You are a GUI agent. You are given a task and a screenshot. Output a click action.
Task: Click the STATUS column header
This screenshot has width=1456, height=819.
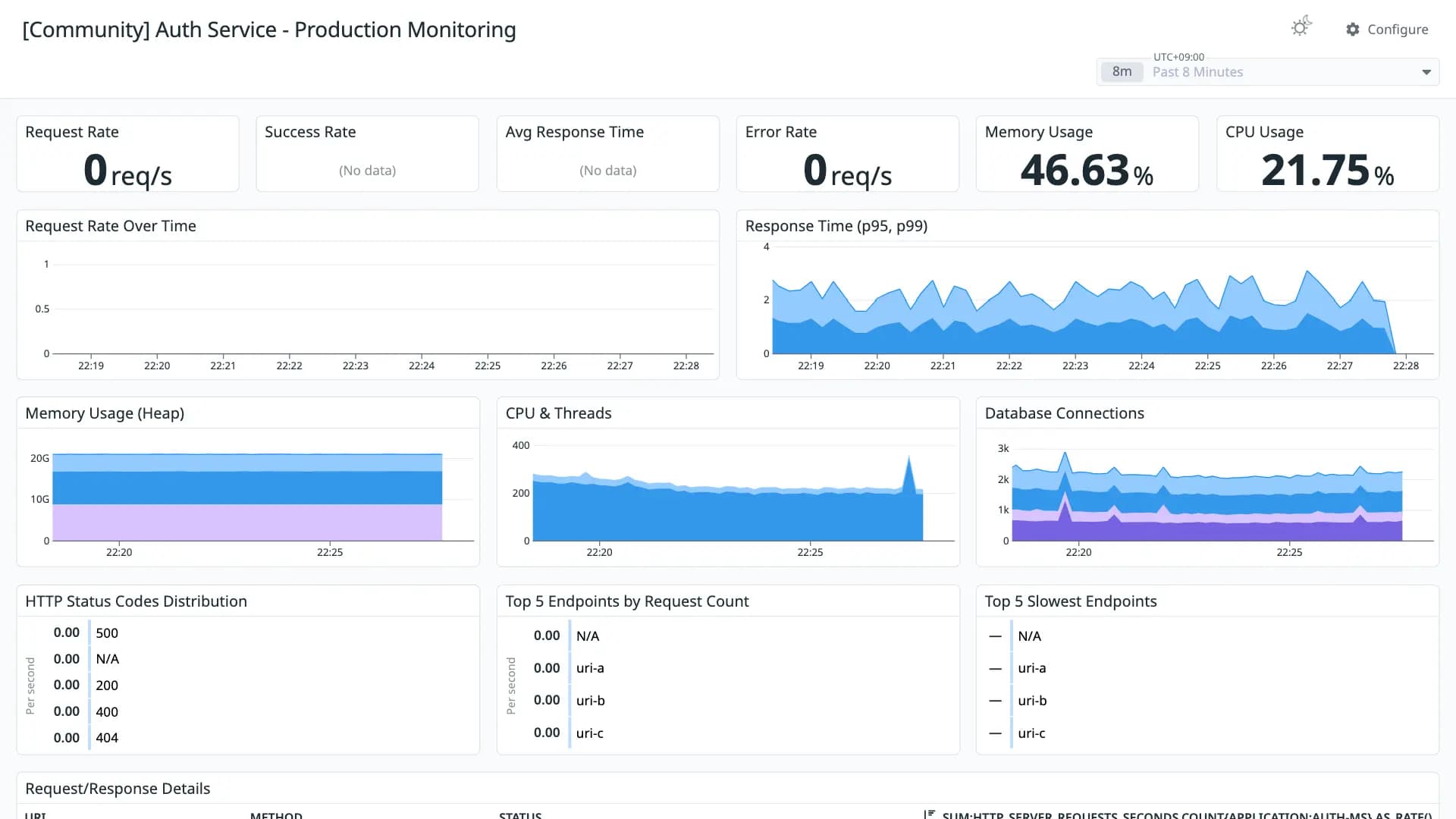(520, 815)
